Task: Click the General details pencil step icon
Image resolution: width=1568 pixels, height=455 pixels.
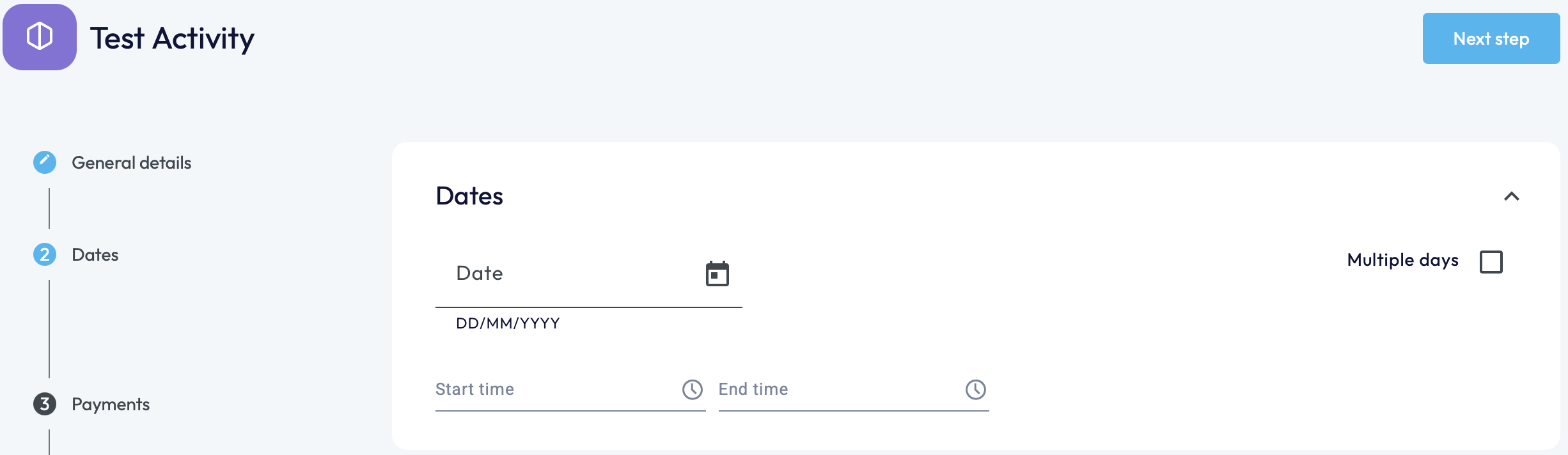Action: point(45,162)
